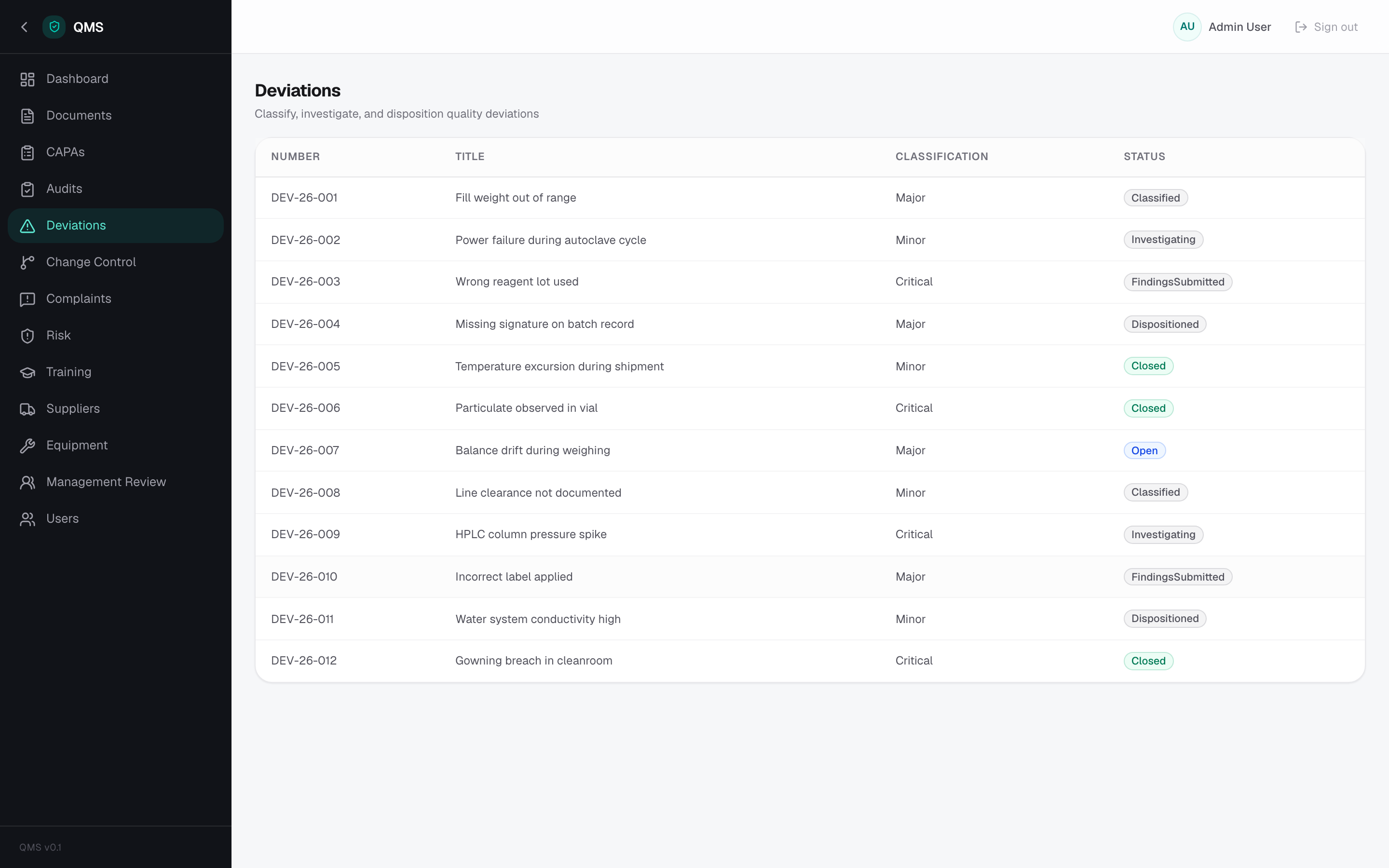The width and height of the screenshot is (1389, 868).
Task: Click the TITLE column header
Action: 469,157
